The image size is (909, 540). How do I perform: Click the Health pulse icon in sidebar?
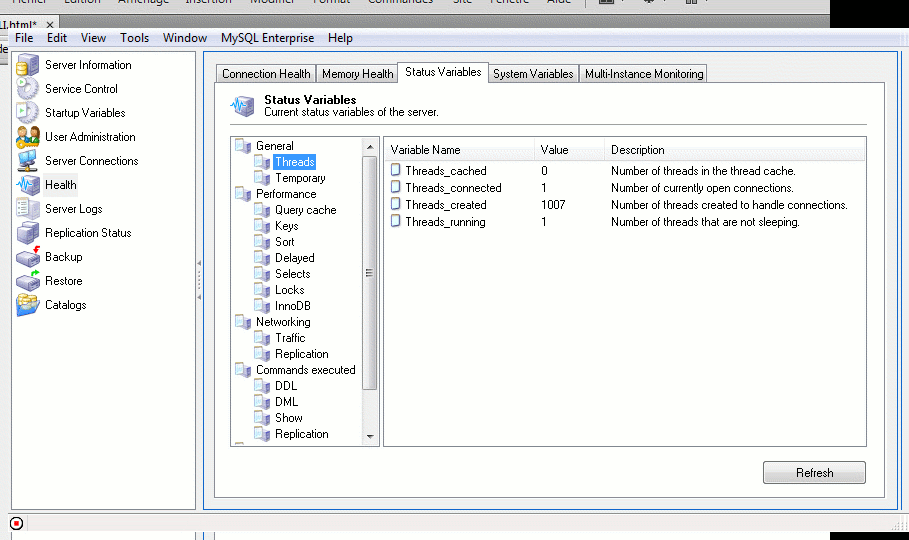pyautogui.click(x=27, y=185)
